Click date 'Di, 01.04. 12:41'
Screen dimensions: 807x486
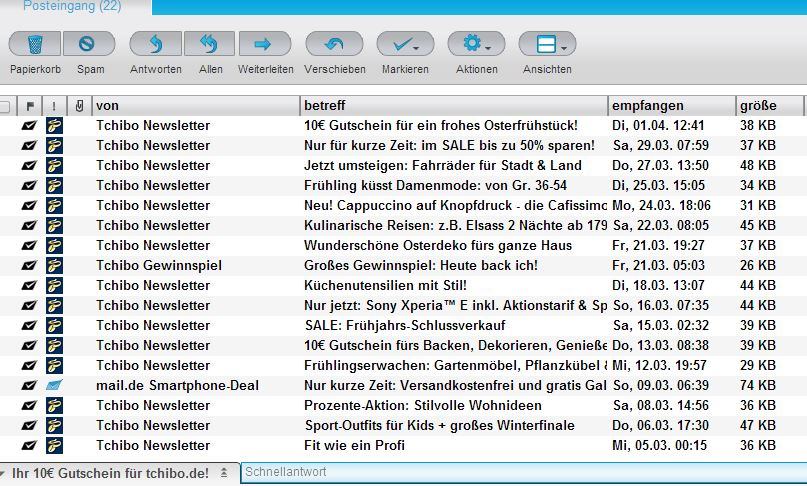[x=658, y=126]
